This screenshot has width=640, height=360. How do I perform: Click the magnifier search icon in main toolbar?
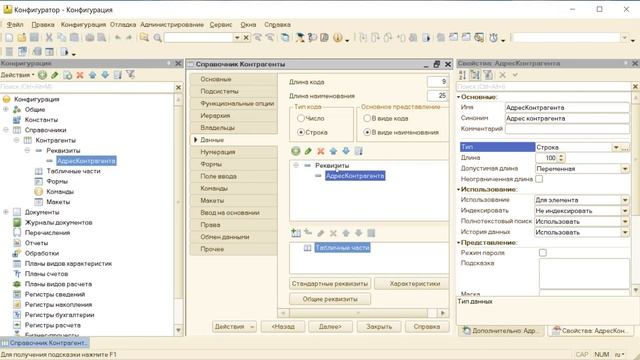click(x=158, y=38)
